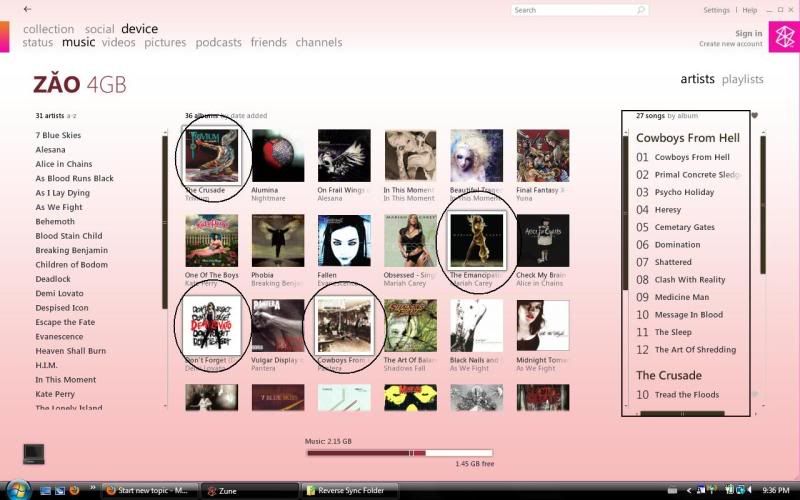The width and height of the screenshot is (800, 500).
Task: Select Midnight Tornado album cover
Action: click(543, 326)
